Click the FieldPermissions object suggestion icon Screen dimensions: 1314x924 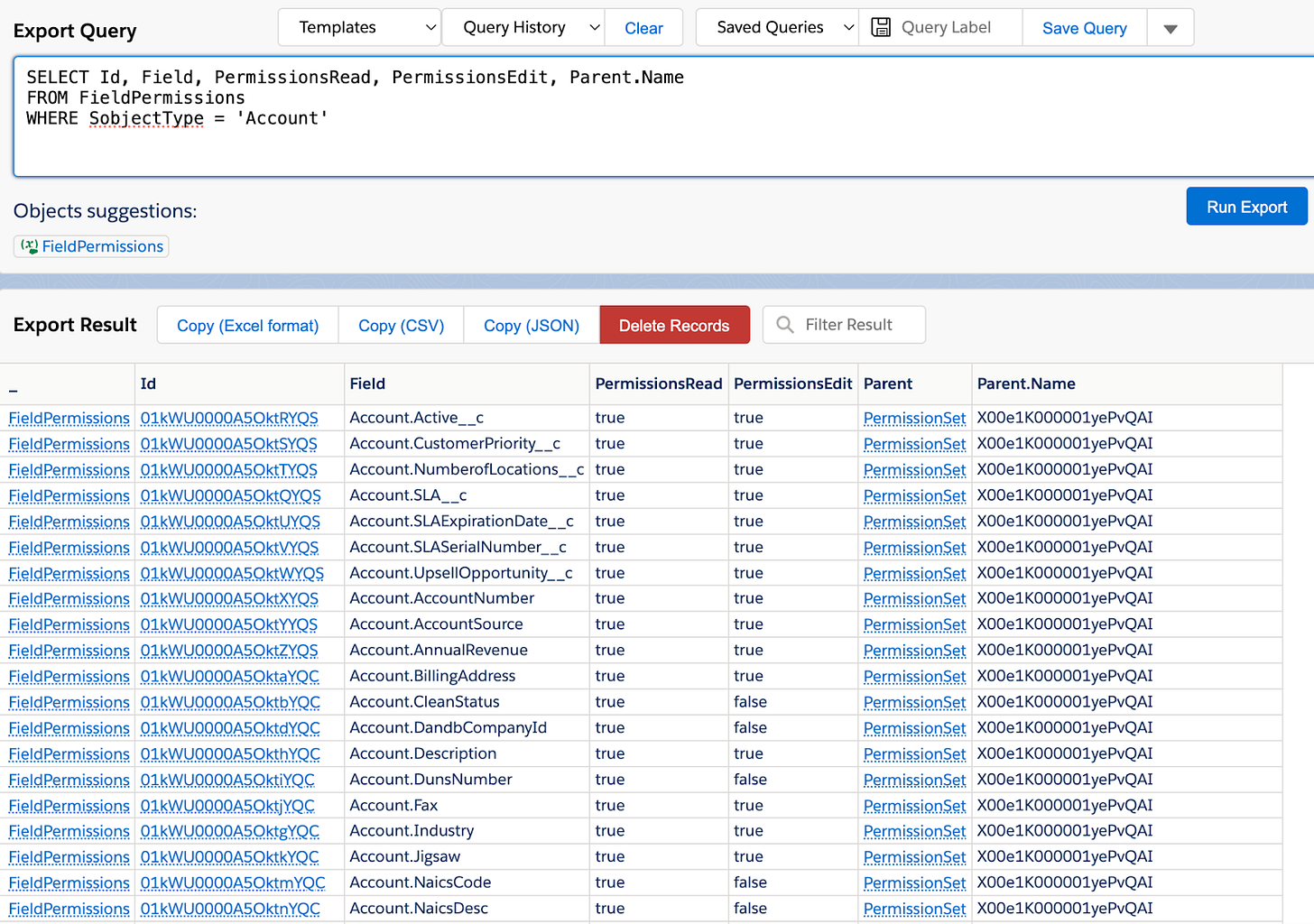click(x=30, y=246)
